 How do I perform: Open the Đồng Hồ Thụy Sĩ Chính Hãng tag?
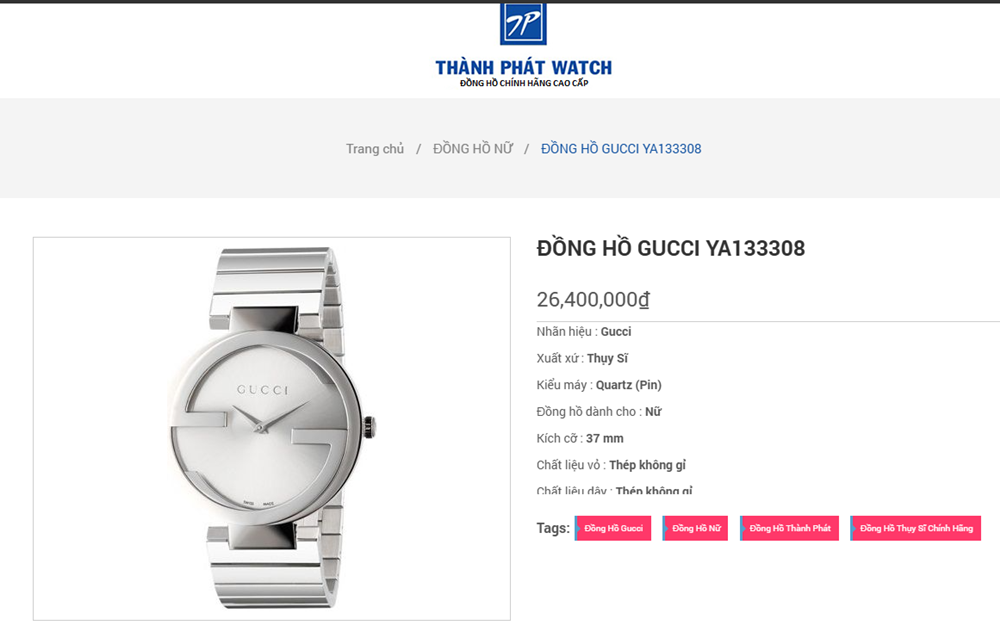916,528
